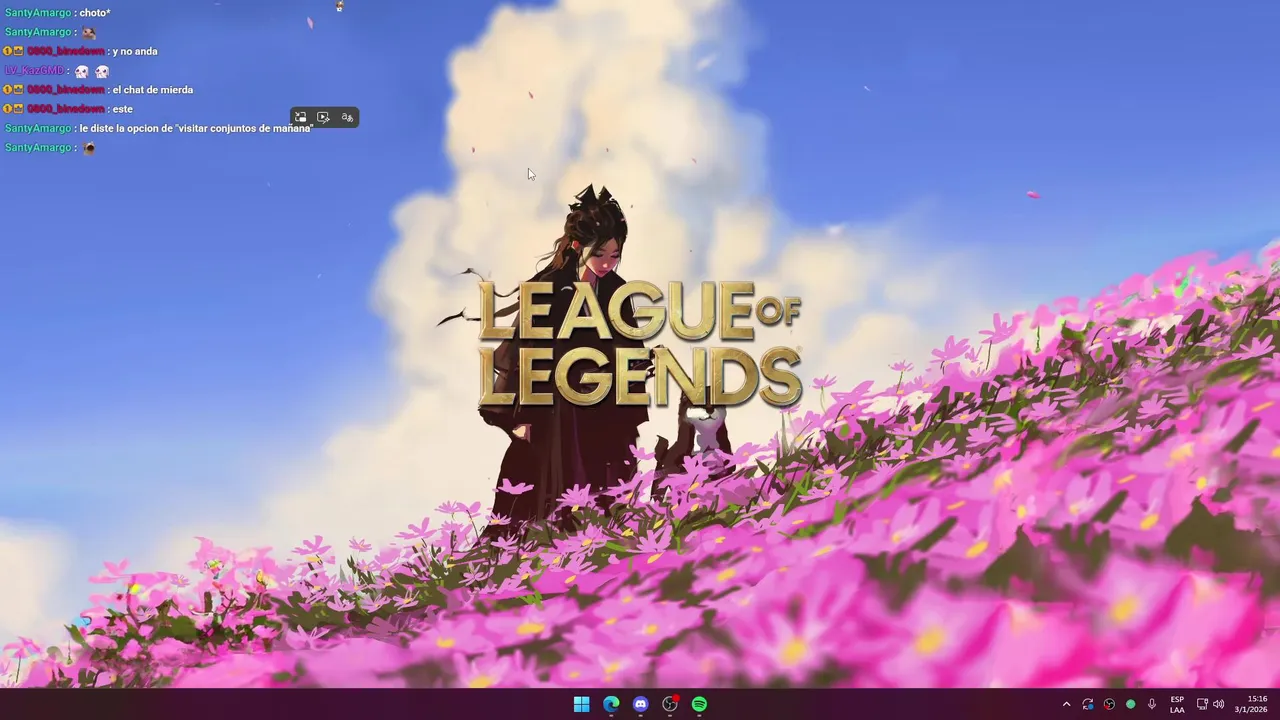Click the translate icon on the overlay toolbar
The width and height of the screenshot is (1280, 720).
[x=347, y=117]
